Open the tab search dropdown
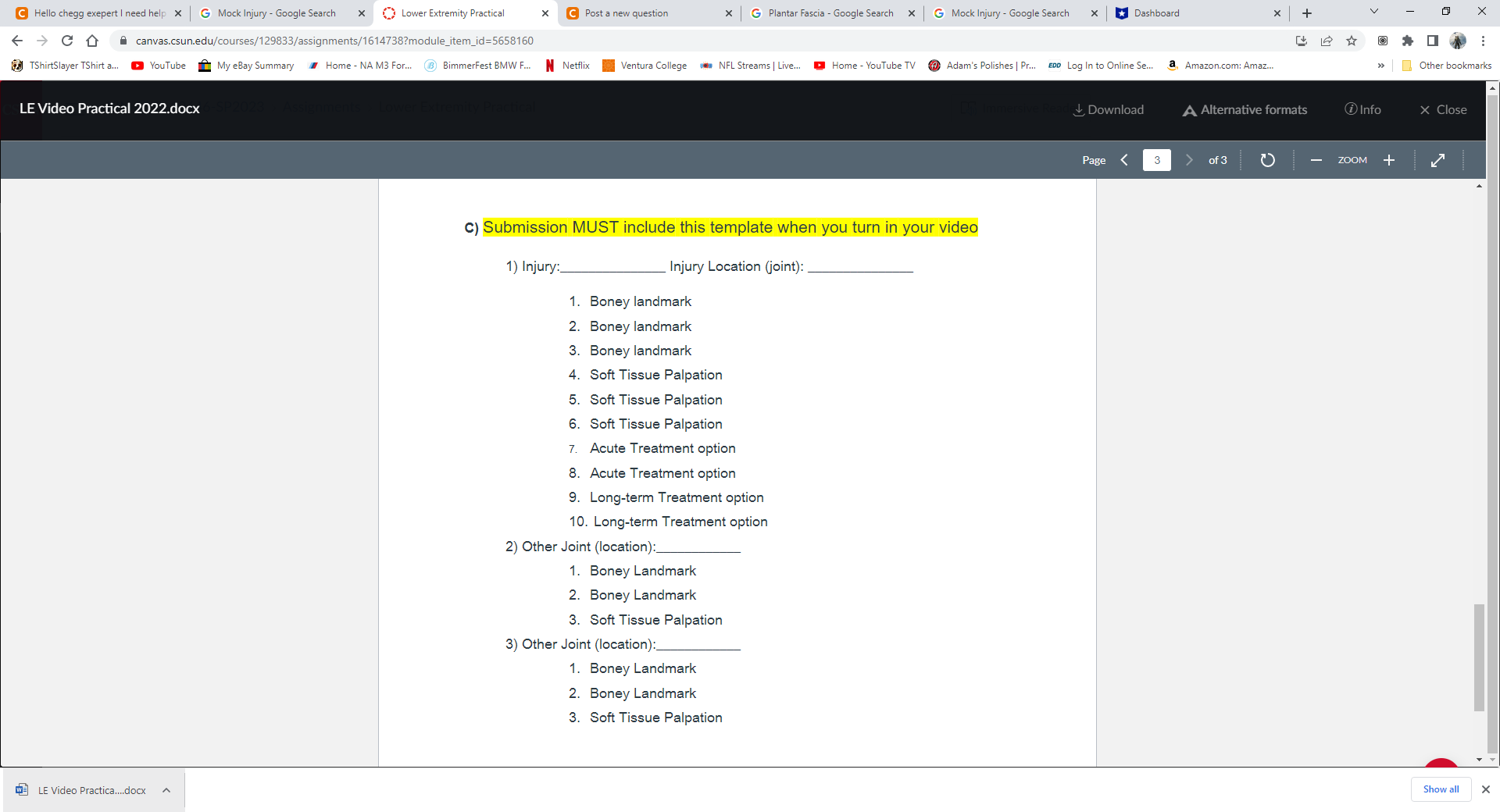The width and height of the screenshot is (1500, 812). 1373,12
